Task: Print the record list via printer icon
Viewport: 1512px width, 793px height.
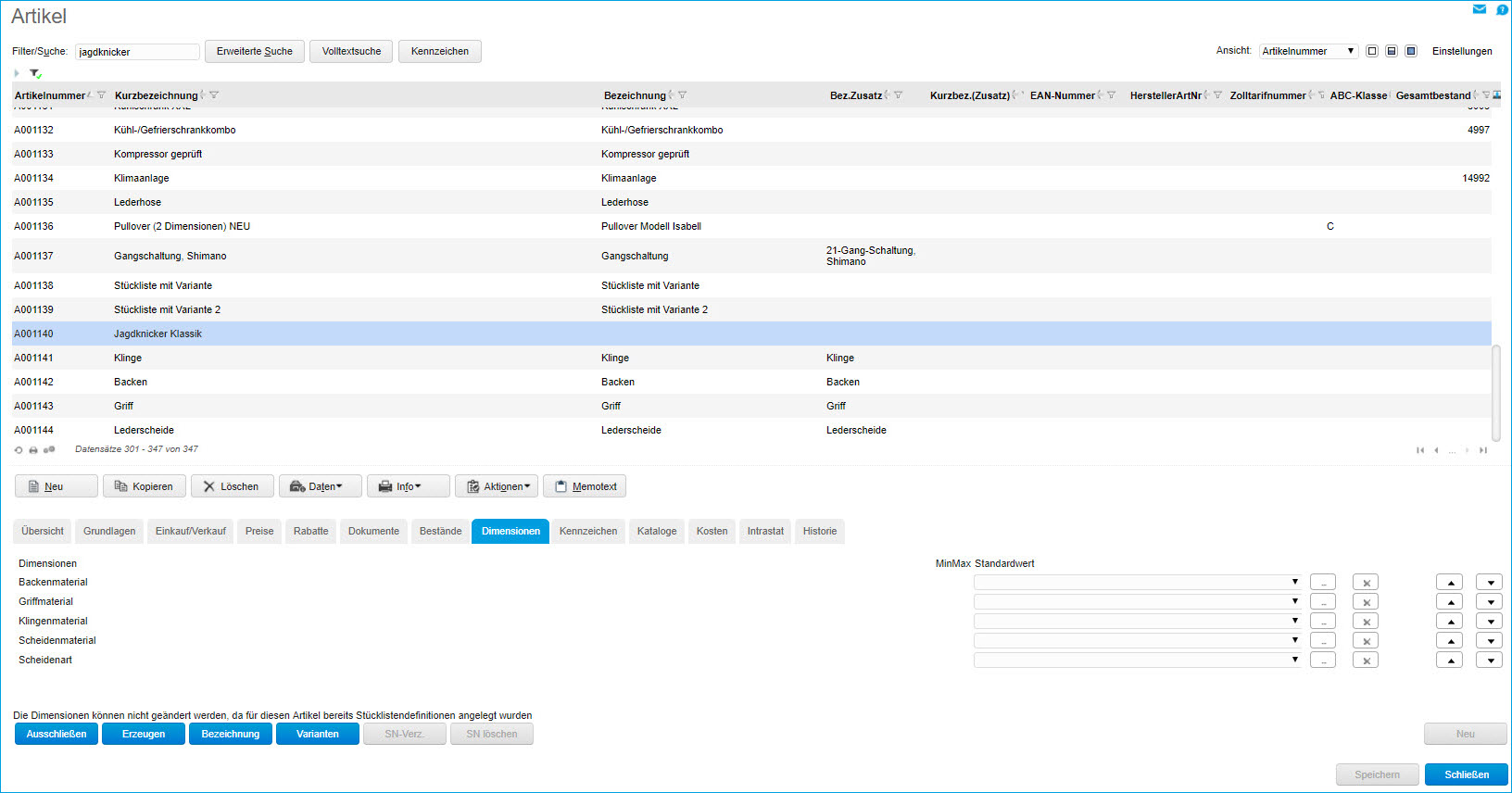Action: [x=33, y=450]
